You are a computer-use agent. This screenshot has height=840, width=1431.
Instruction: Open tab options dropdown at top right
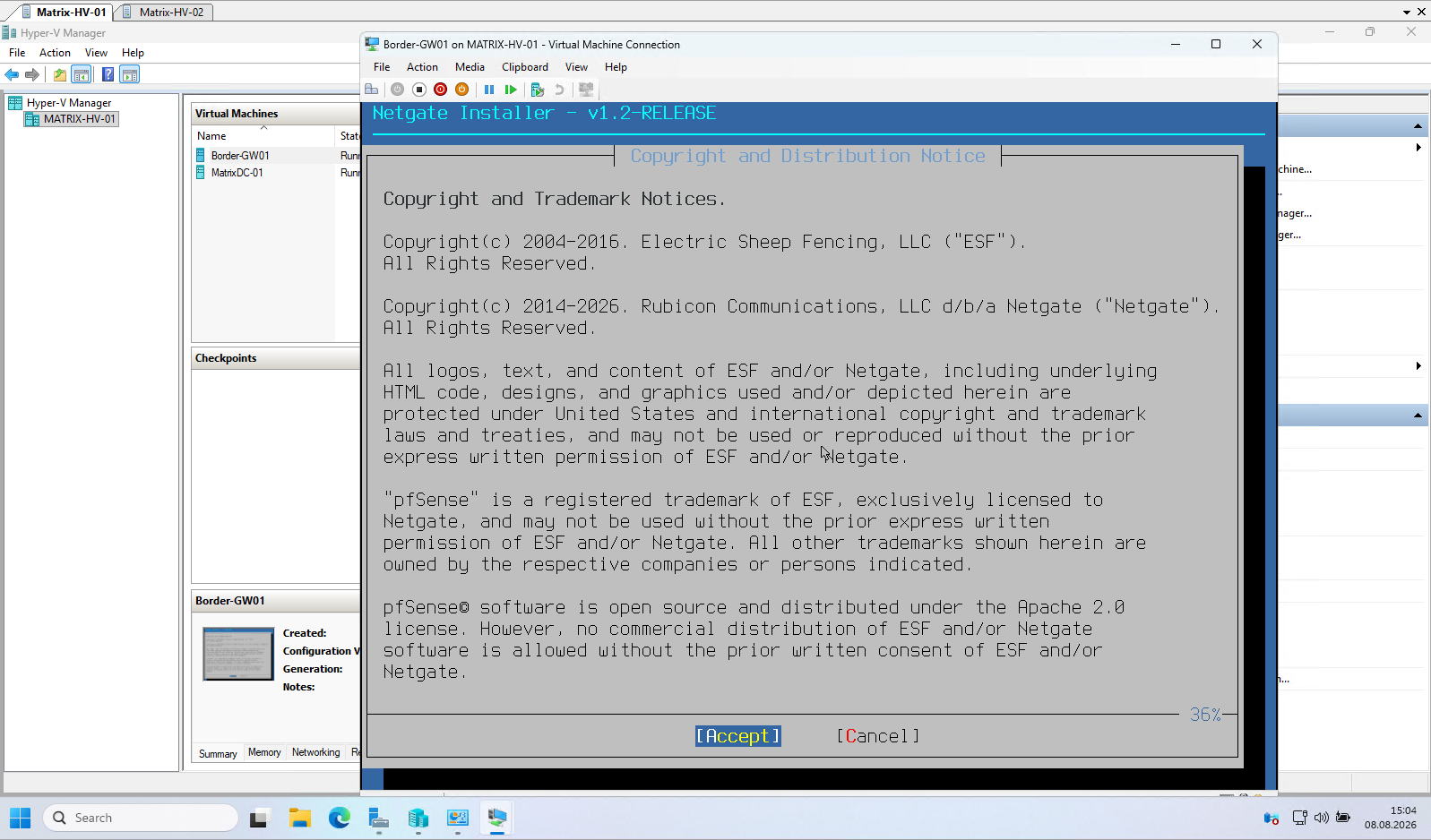click(1407, 13)
